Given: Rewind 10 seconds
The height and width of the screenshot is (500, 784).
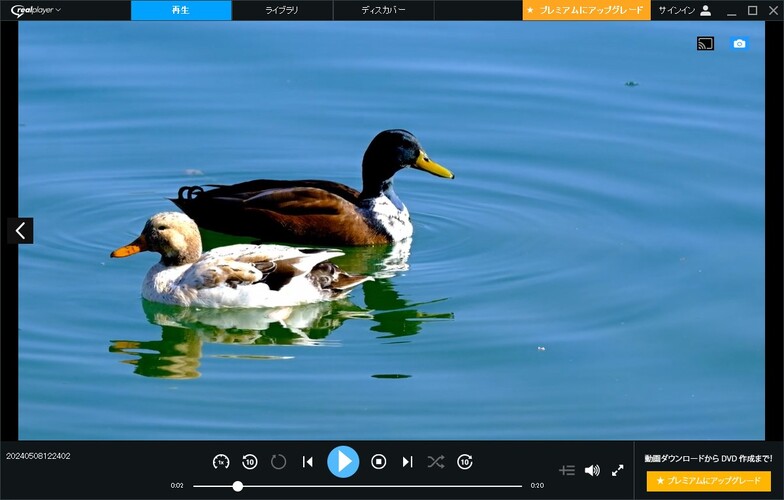Looking at the screenshot, I should (250, 462).
